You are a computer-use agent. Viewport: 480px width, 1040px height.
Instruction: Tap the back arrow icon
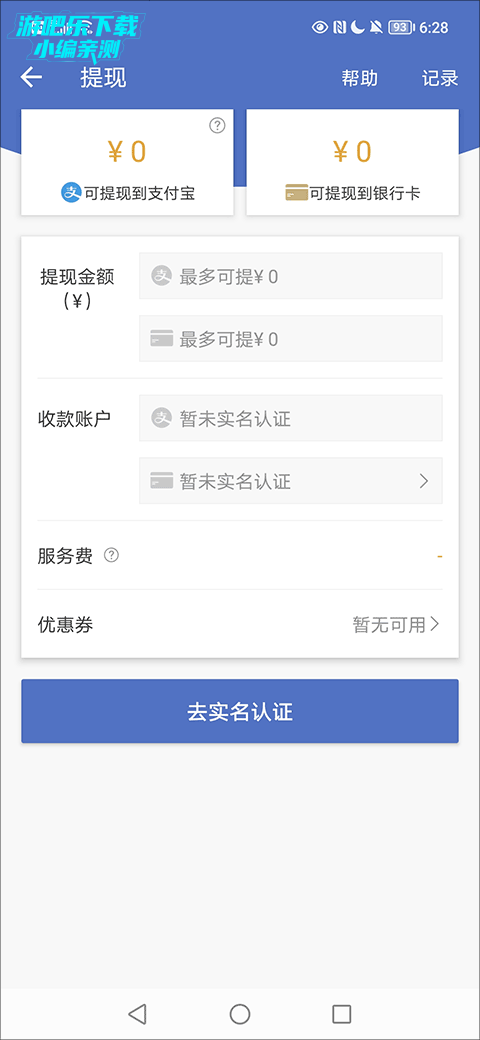point(31,78)
